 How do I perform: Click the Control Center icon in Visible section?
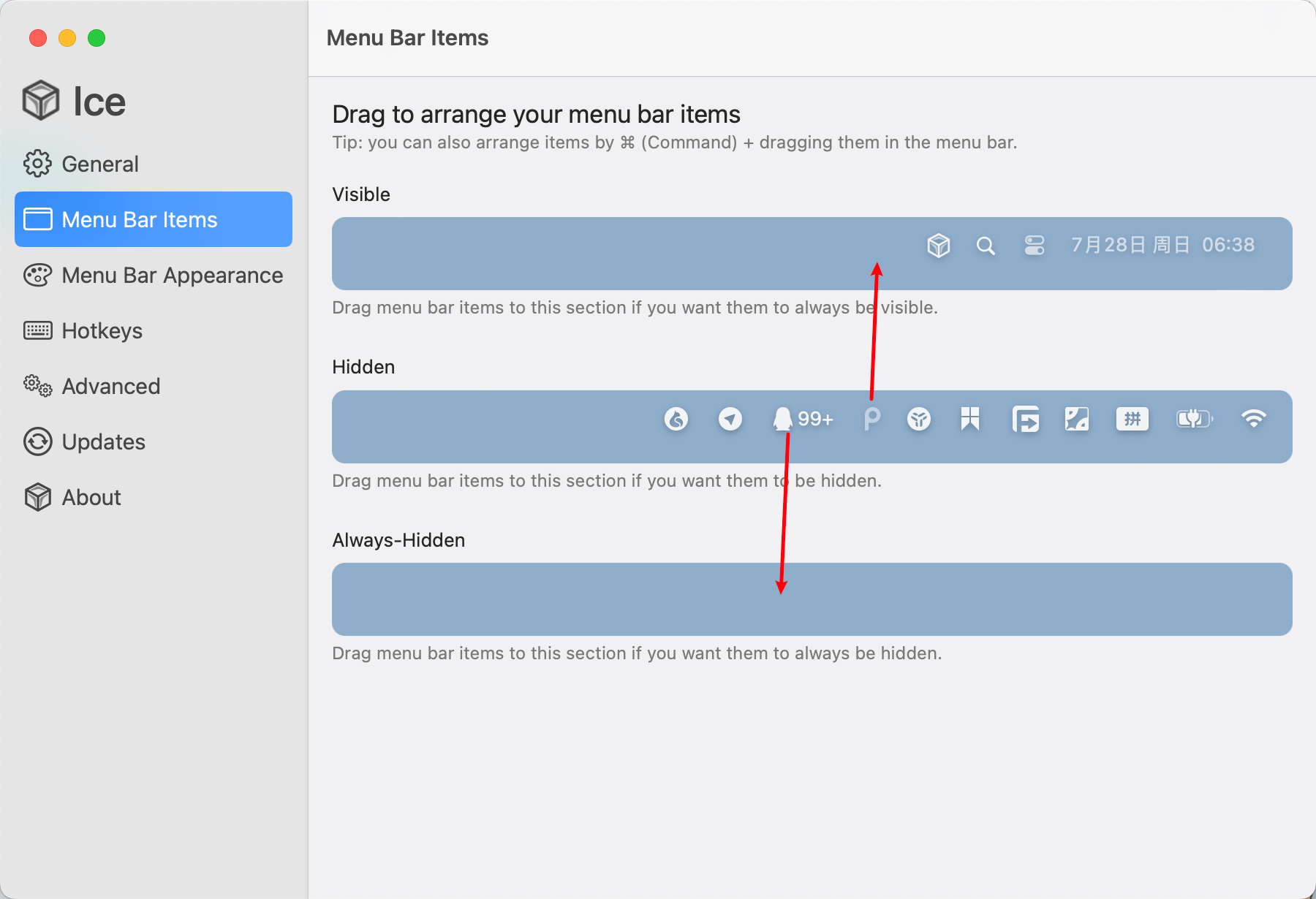pyautogui.click(x=1034, y=246)
